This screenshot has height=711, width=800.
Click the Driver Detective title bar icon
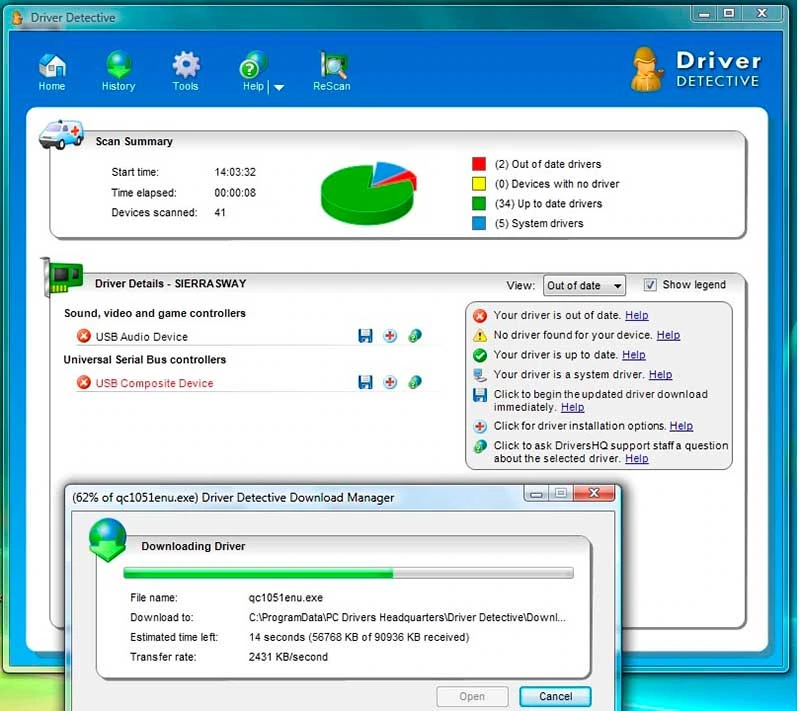tap(17, 18)
